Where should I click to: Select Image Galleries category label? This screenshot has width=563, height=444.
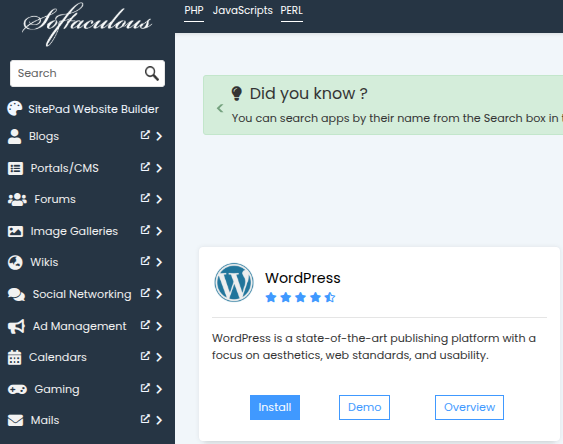point(74,232)
